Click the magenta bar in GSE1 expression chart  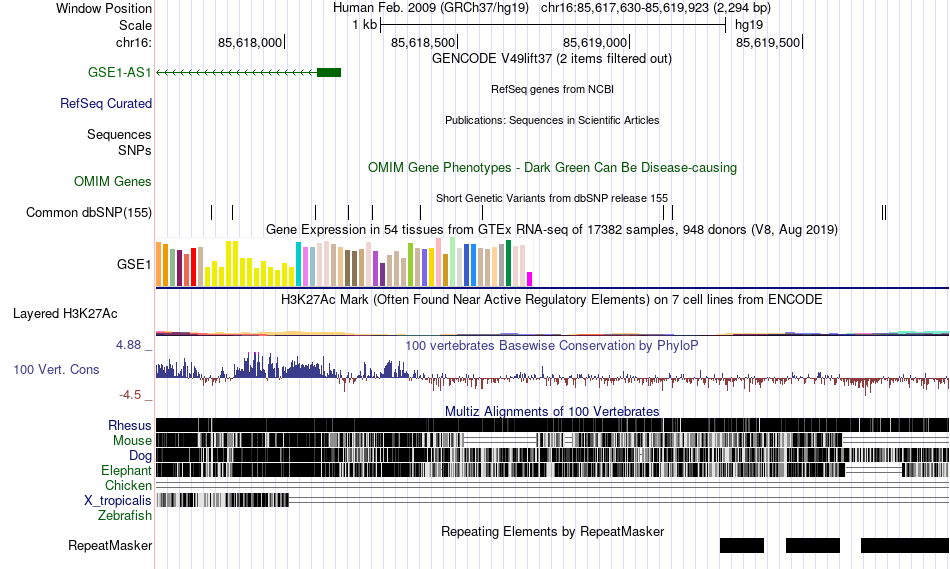(x=530, y=279)
